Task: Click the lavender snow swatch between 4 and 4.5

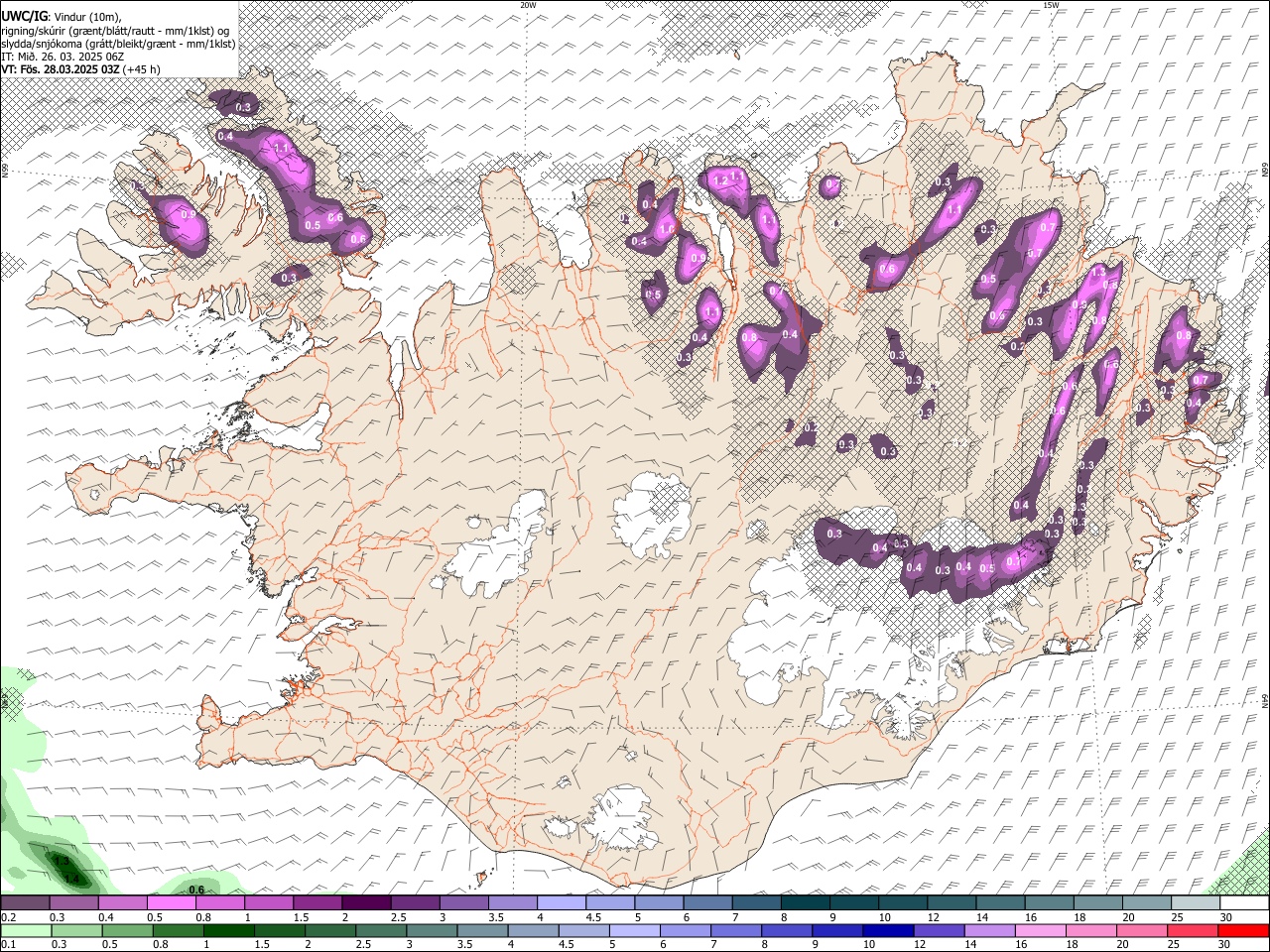Action: [x=560, y=903]
